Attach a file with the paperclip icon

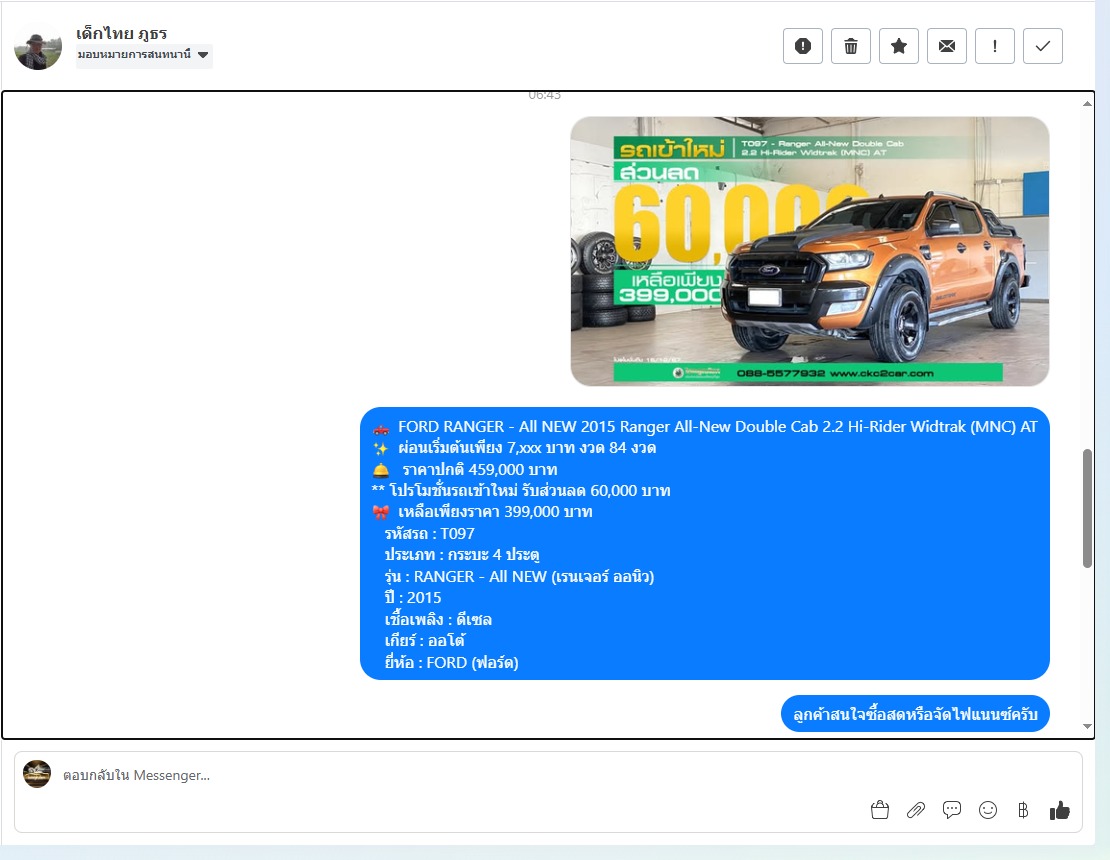coord(915,810)
